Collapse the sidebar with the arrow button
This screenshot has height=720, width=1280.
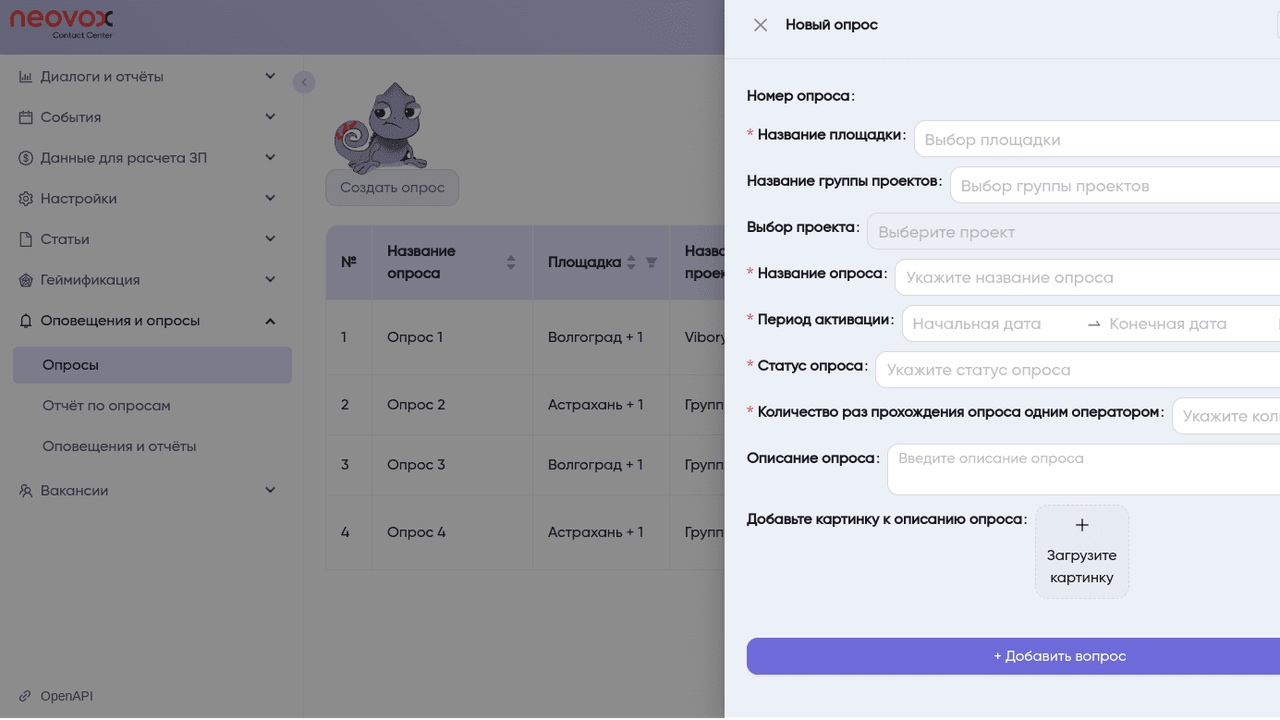(304, 82)
